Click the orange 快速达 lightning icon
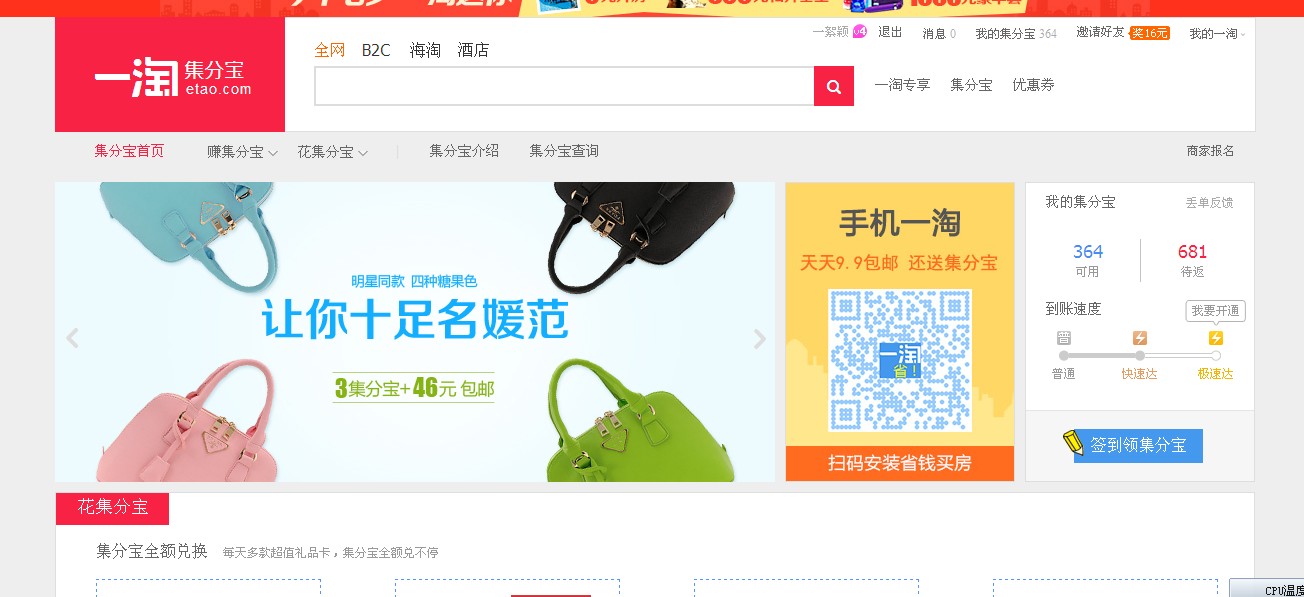Screen dimensions: 1304x597 pos(1139,338)
